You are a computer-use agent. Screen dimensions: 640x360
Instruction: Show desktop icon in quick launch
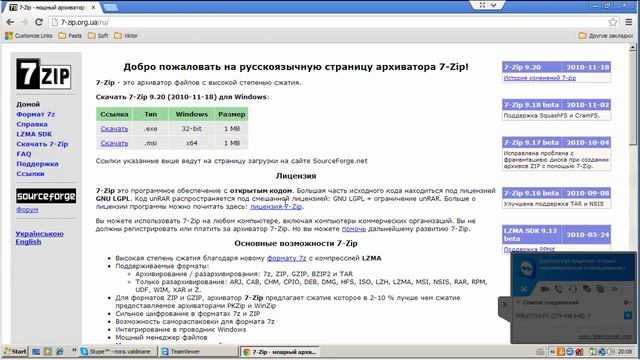point(36,351)
